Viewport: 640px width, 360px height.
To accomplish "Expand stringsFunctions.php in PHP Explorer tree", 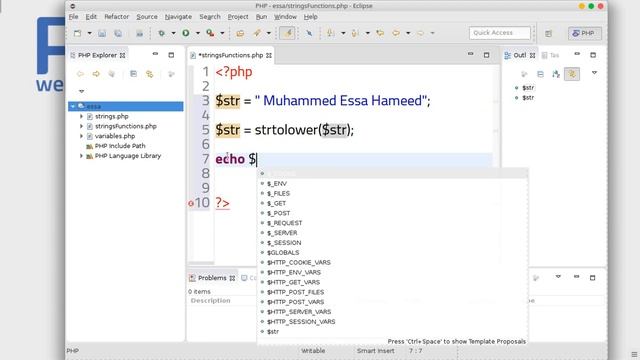I will [81, 126].
